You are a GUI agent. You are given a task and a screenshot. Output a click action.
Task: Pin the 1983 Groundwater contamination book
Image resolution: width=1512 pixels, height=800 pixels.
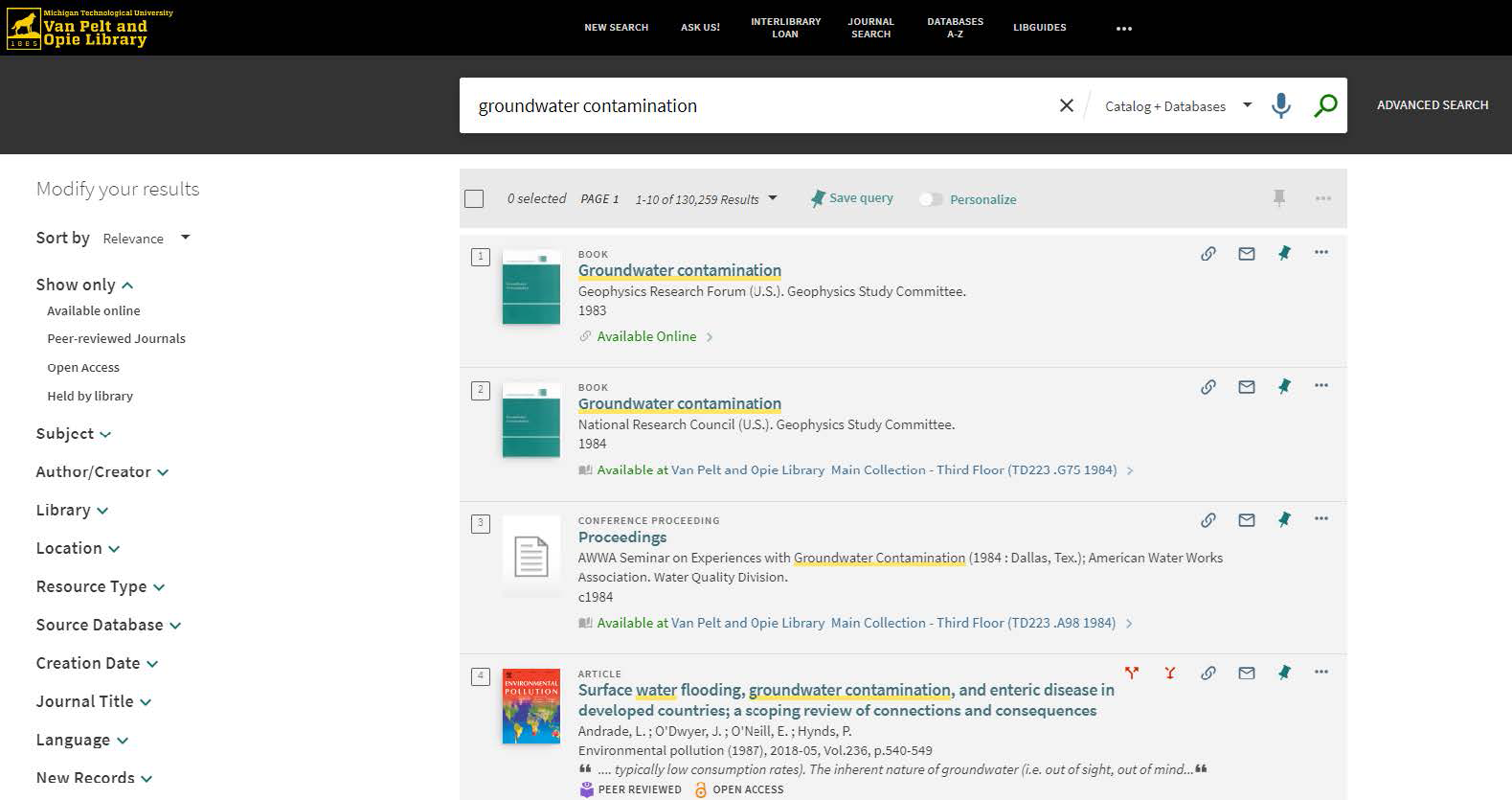(x=1284, y=253)
